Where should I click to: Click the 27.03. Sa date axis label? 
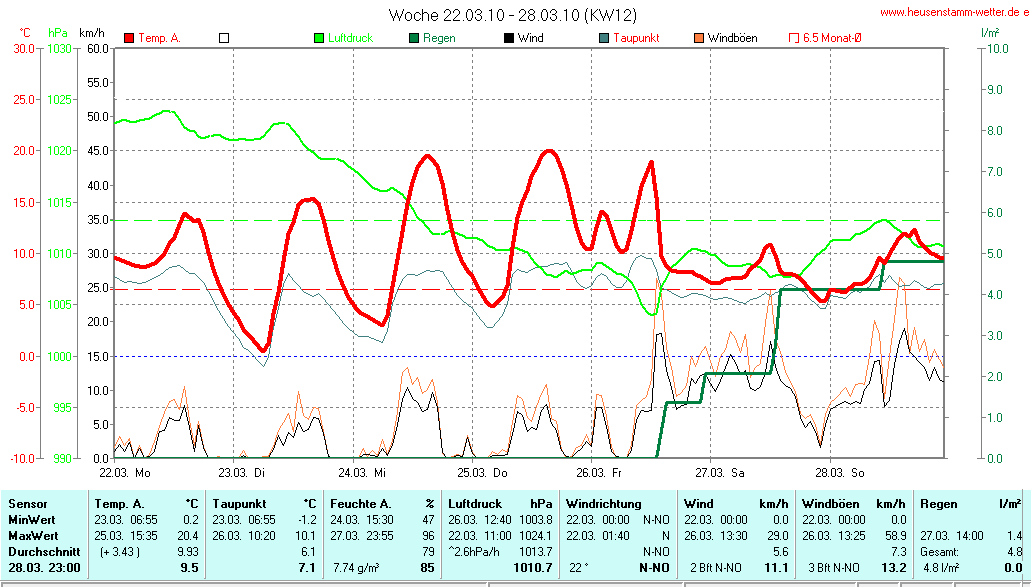point(722,471)
